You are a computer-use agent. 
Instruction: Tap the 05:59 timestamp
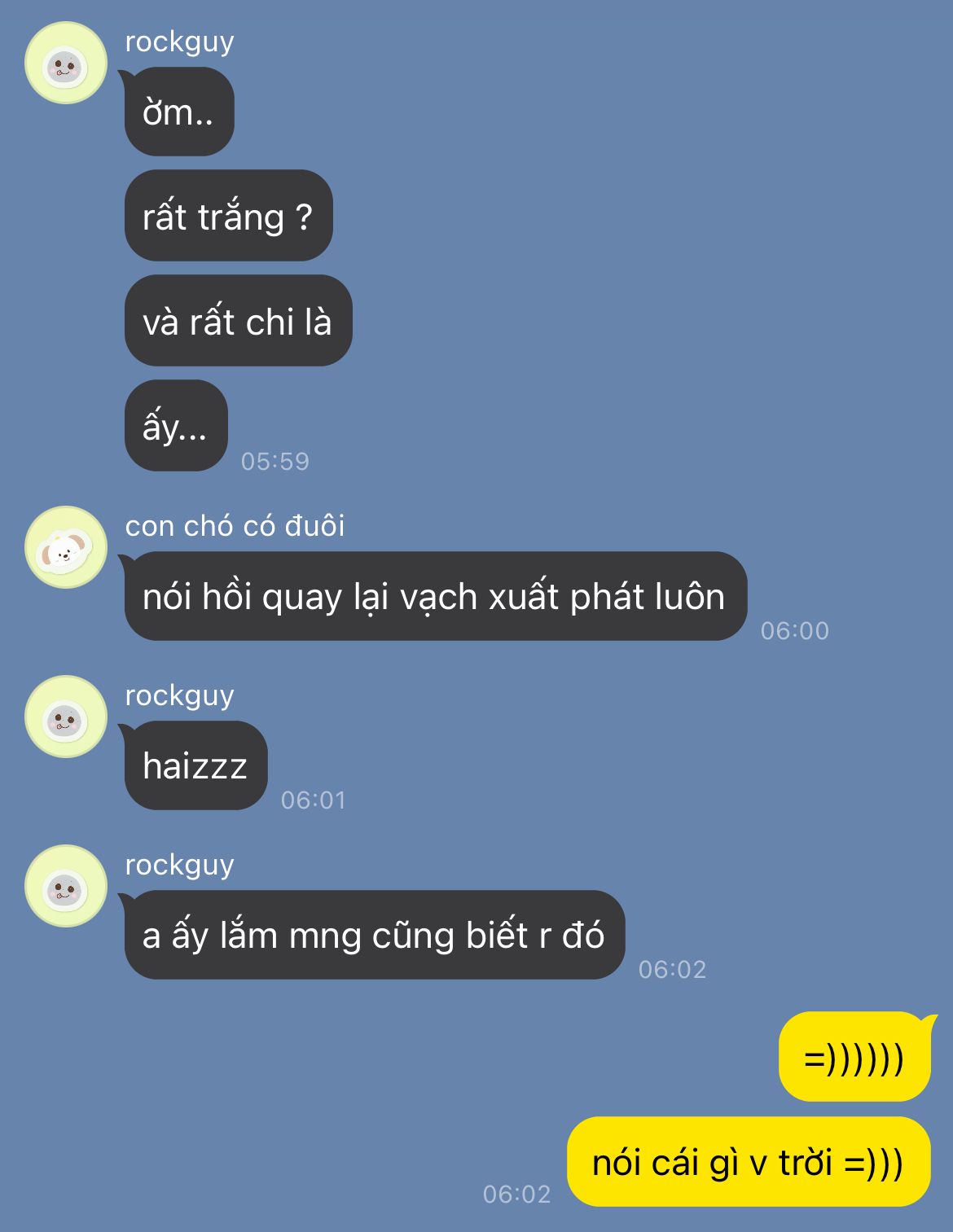275,462
